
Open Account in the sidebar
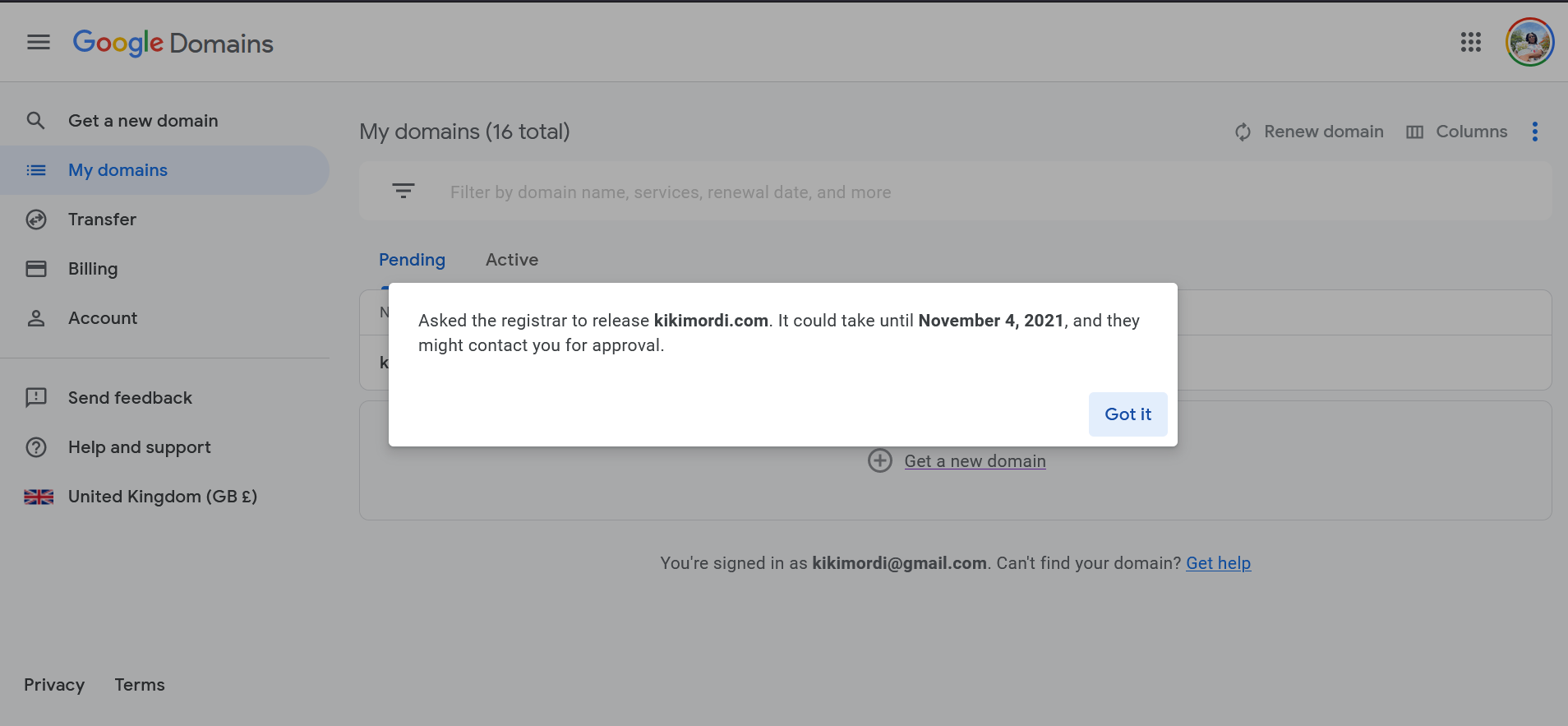(x=103, y=318)
